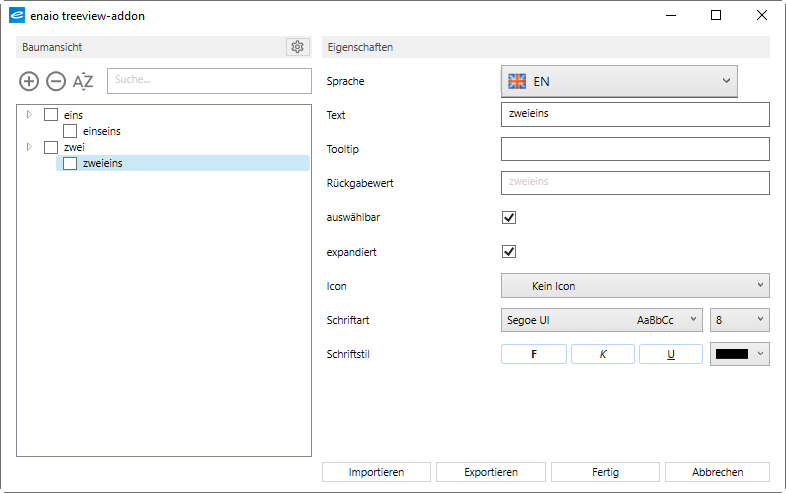Open tree view settings gear icon

(296, 47)
